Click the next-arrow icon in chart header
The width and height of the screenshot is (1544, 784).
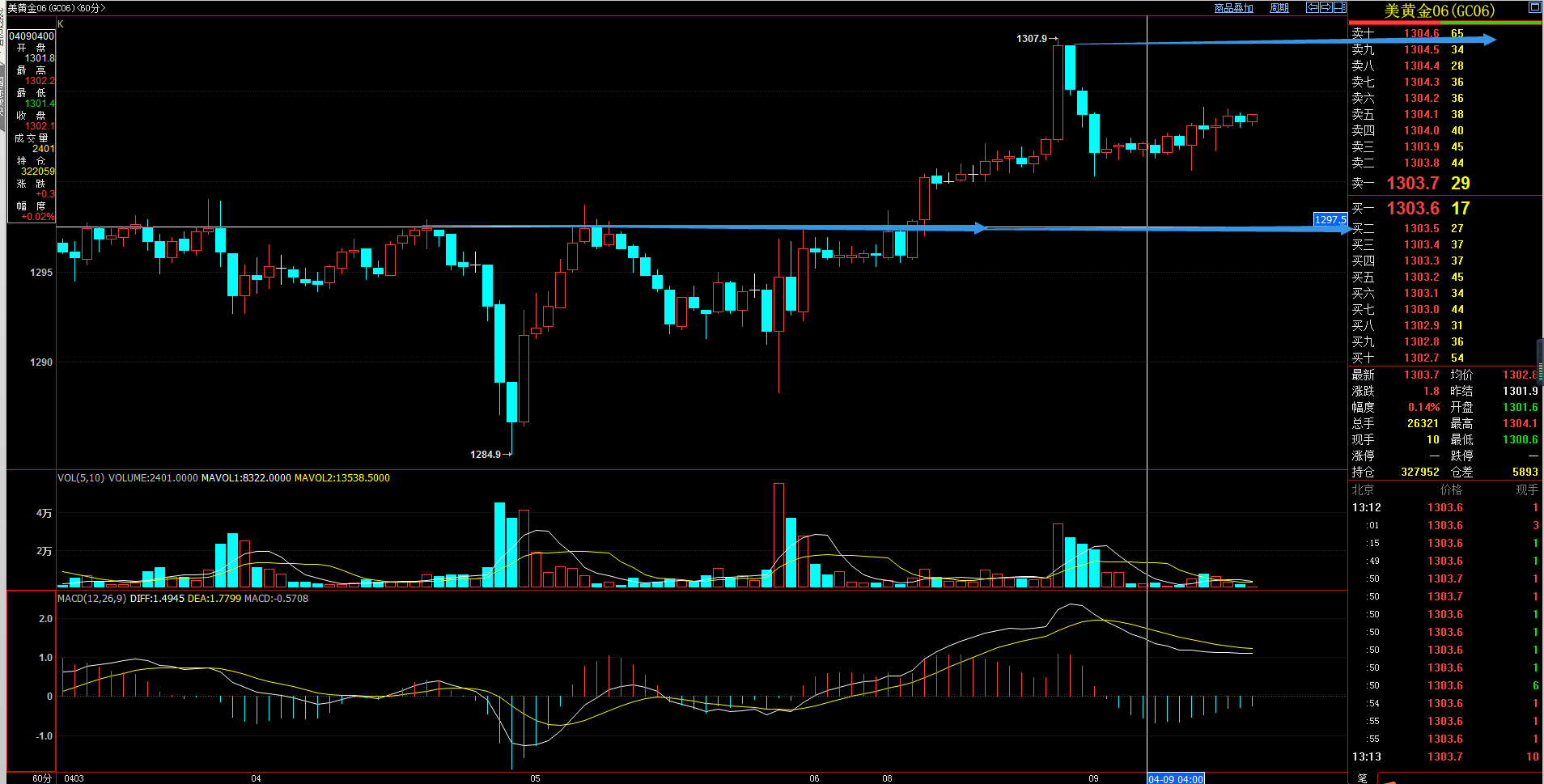click(1326, 7)
